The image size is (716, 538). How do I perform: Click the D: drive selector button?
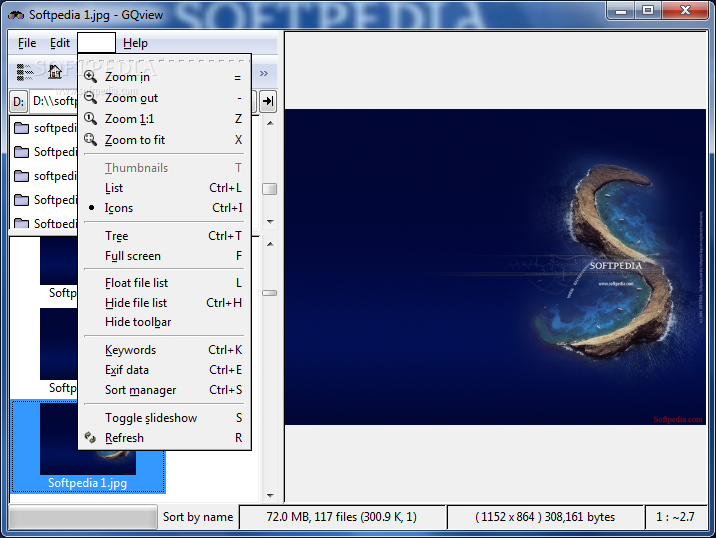tap(18, 101)
